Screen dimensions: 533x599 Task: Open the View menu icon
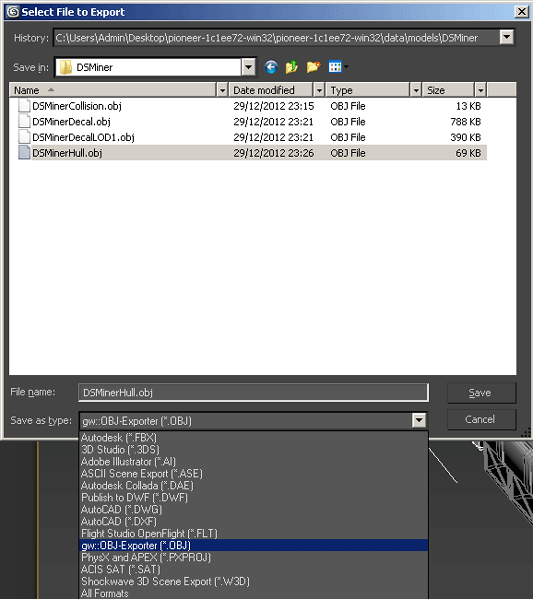[338, 67]
